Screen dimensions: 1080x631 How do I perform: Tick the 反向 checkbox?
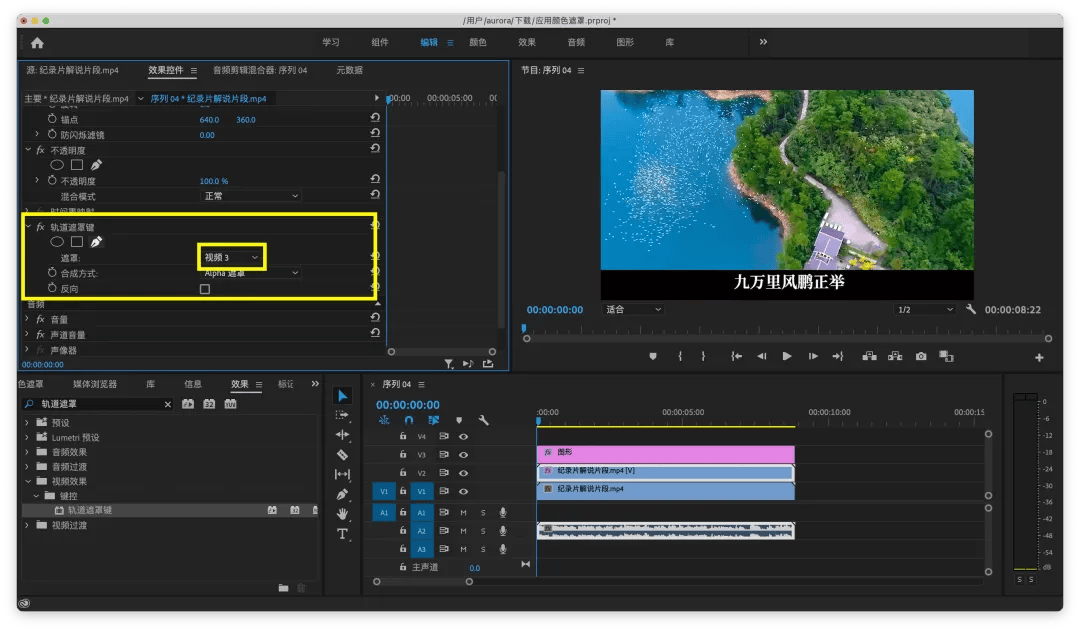click(x=205, y=289)
